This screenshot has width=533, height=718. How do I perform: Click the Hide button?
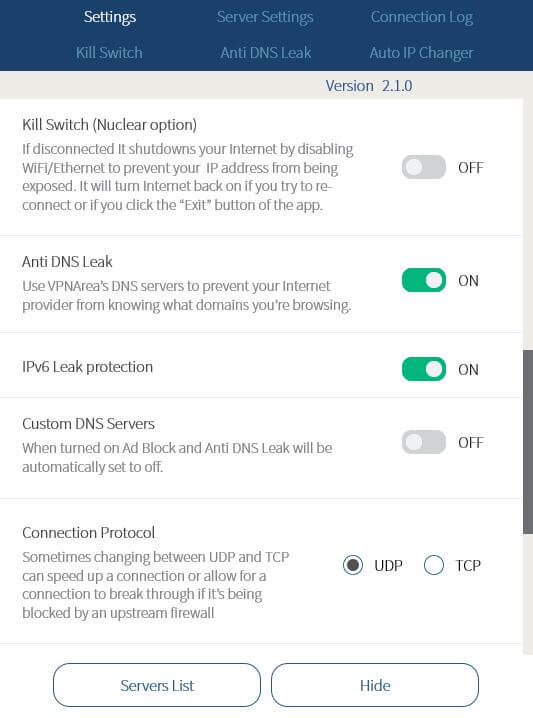pyautogui.click(x=375, y=685)
